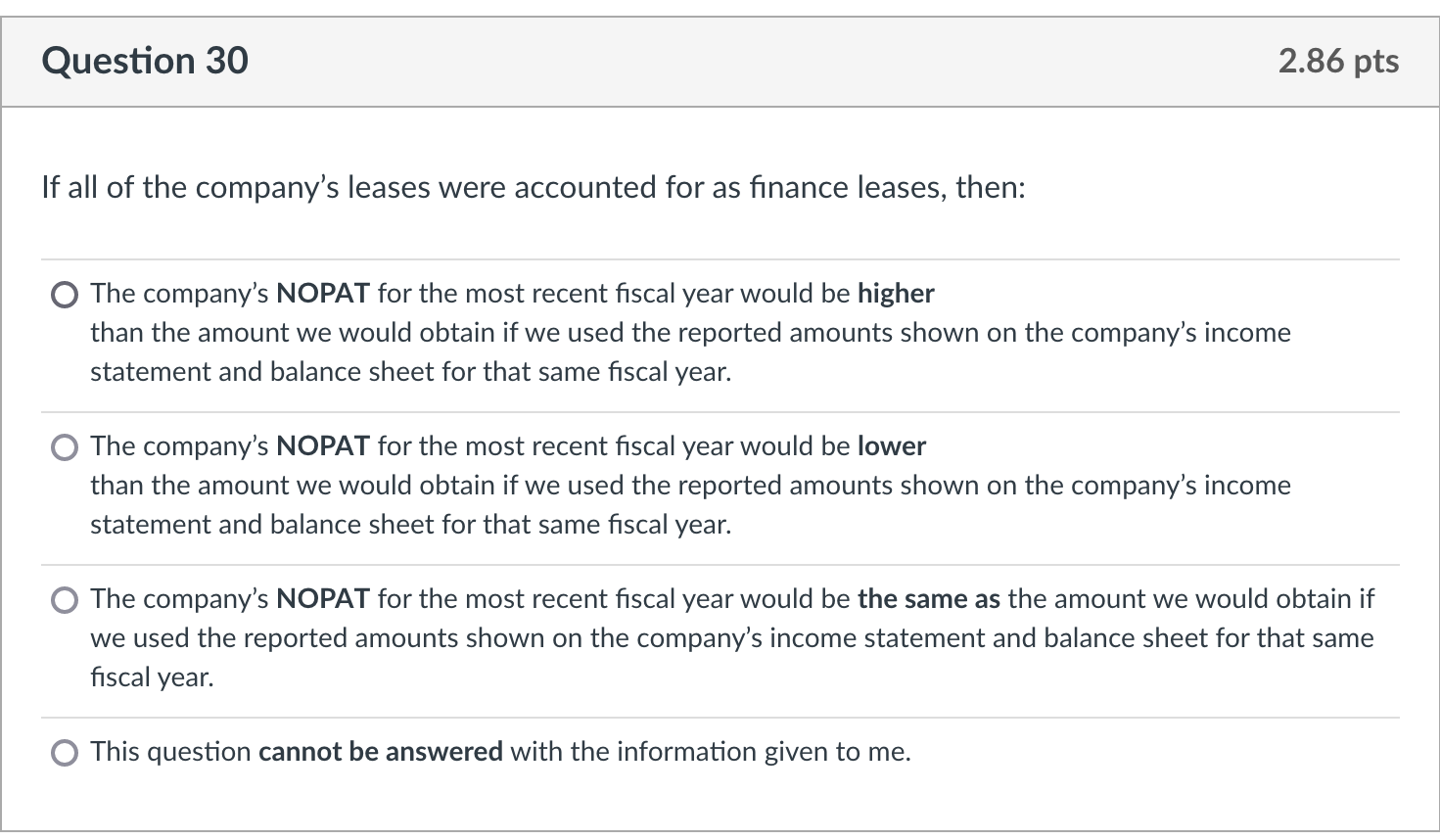Image resolution: width=1440 pixels, height=840 pixels.
Task: Select the NOPAT would be lower radio button
Action: point(65,447)
